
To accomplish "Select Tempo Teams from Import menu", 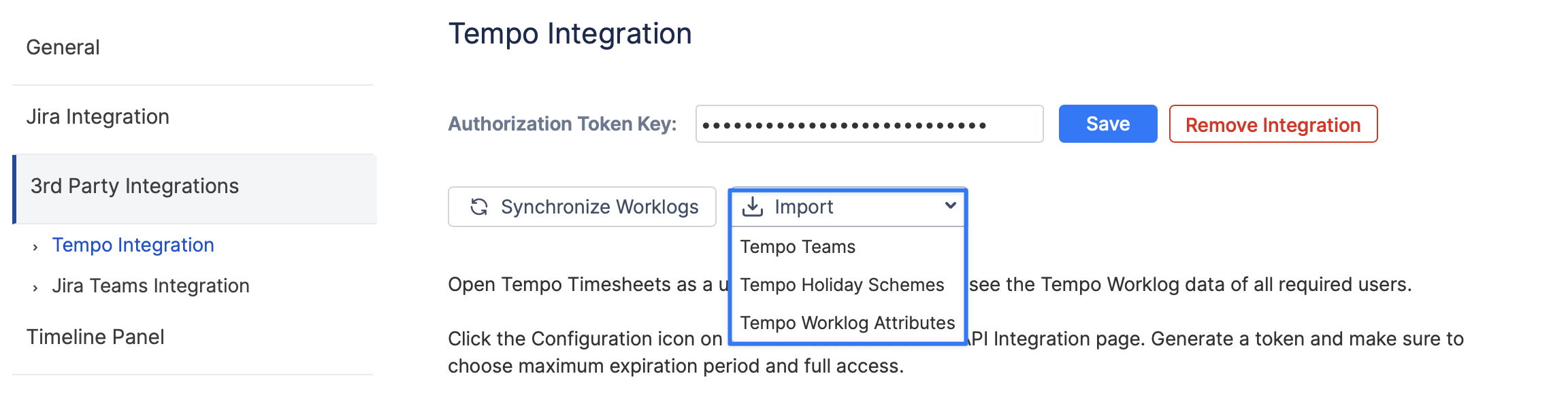I will click(798, 247).
